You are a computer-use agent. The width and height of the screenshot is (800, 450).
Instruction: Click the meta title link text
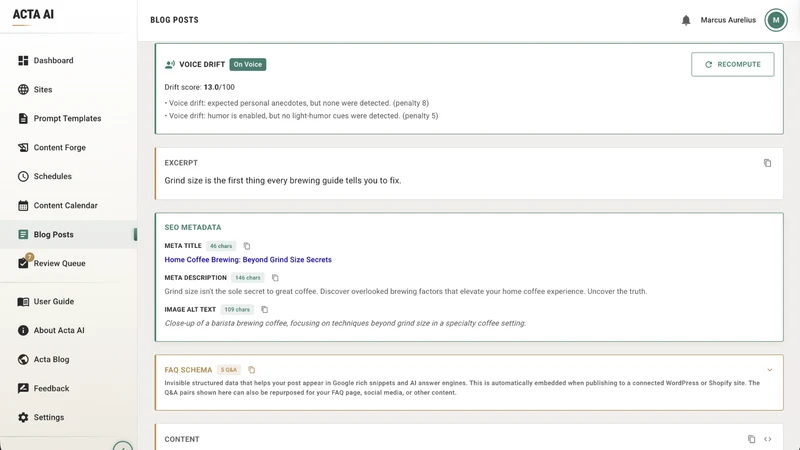tap(248, 260)
